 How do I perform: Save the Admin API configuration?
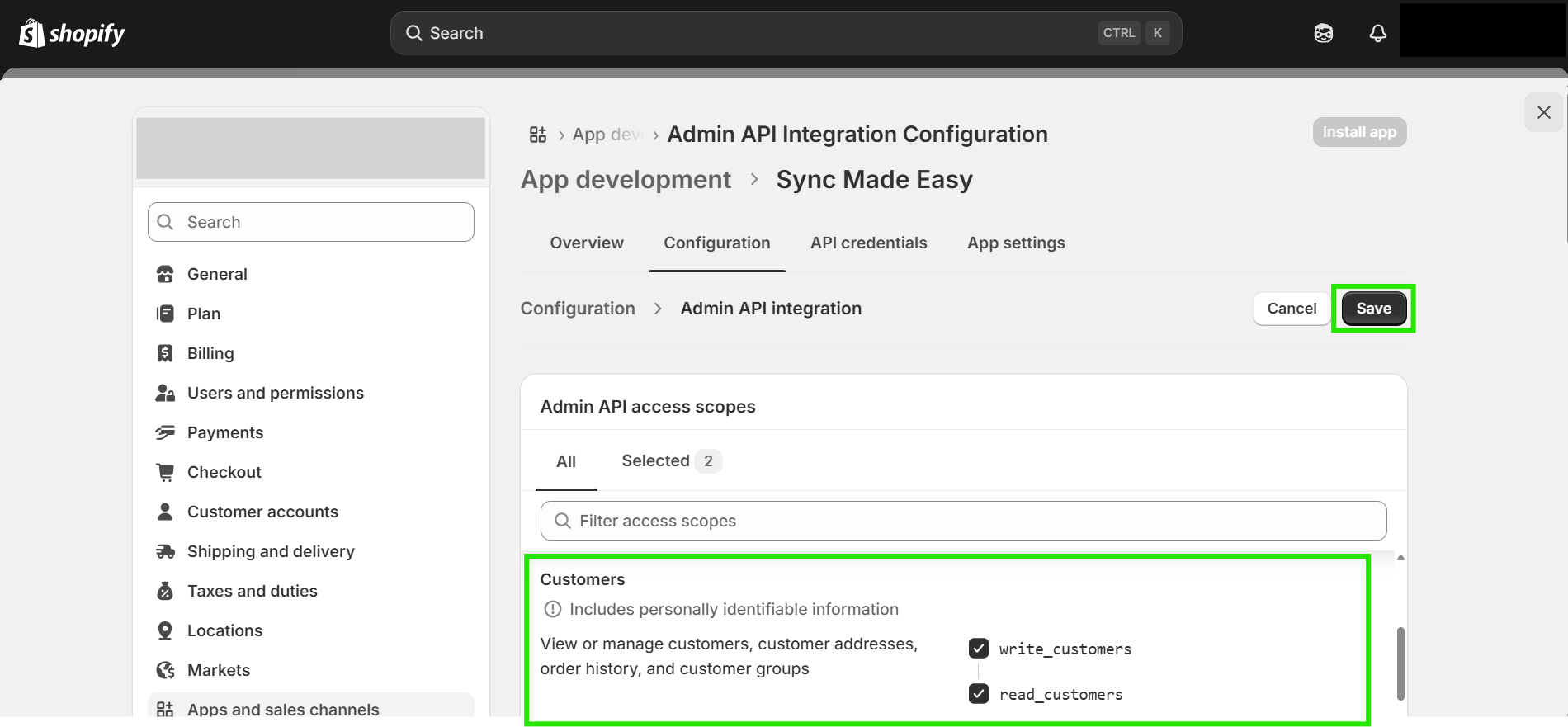click(1373, 309)
